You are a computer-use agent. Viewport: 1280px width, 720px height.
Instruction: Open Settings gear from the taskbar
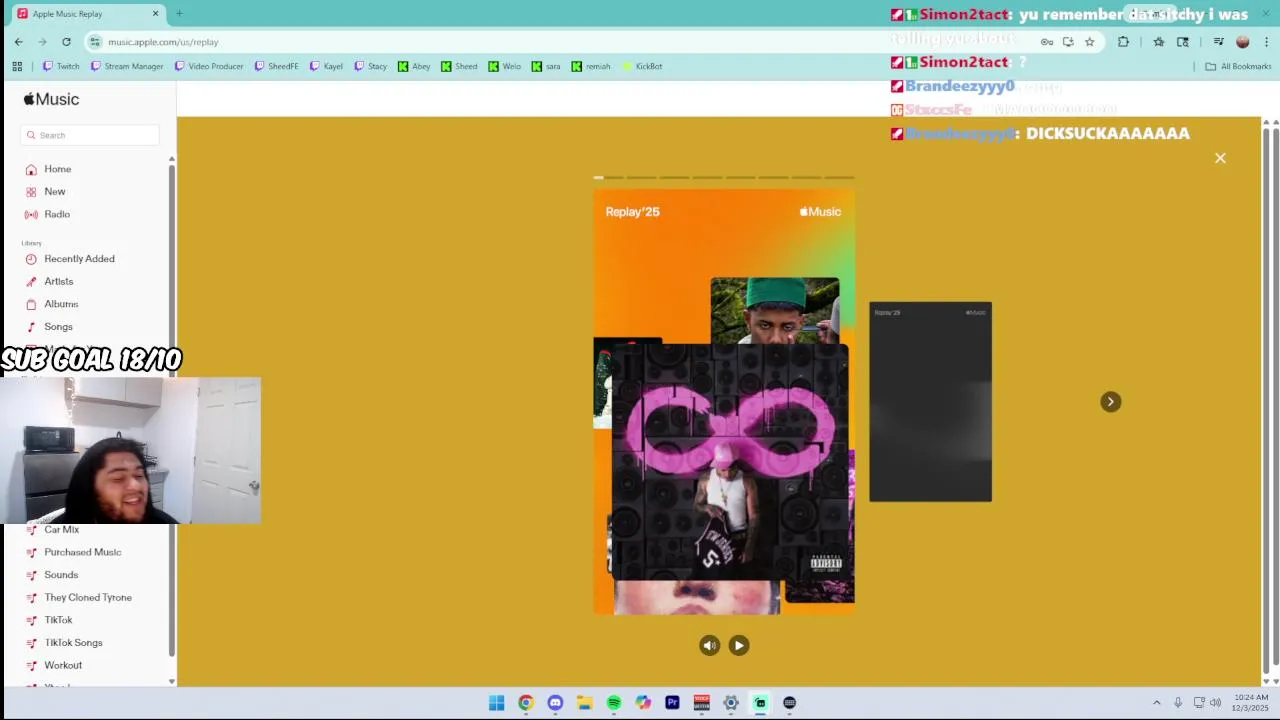click(731, 703)
